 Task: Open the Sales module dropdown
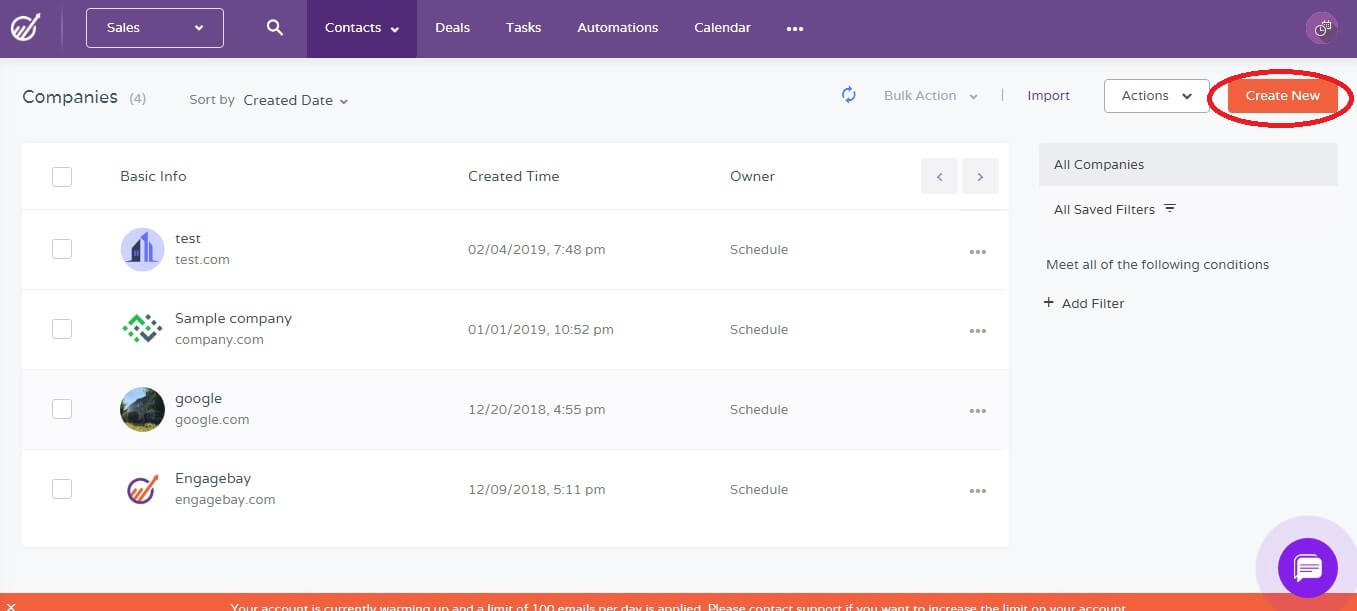pos(154,27)
